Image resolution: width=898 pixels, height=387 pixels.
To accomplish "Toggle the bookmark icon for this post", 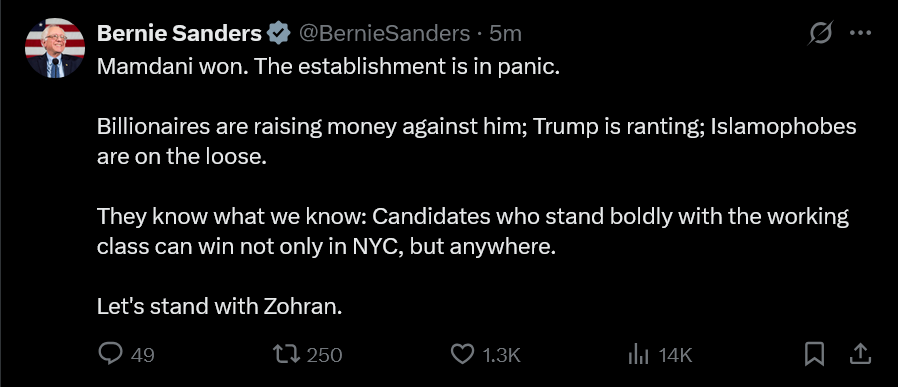I will pyautogui.click(x=814, y=354).
